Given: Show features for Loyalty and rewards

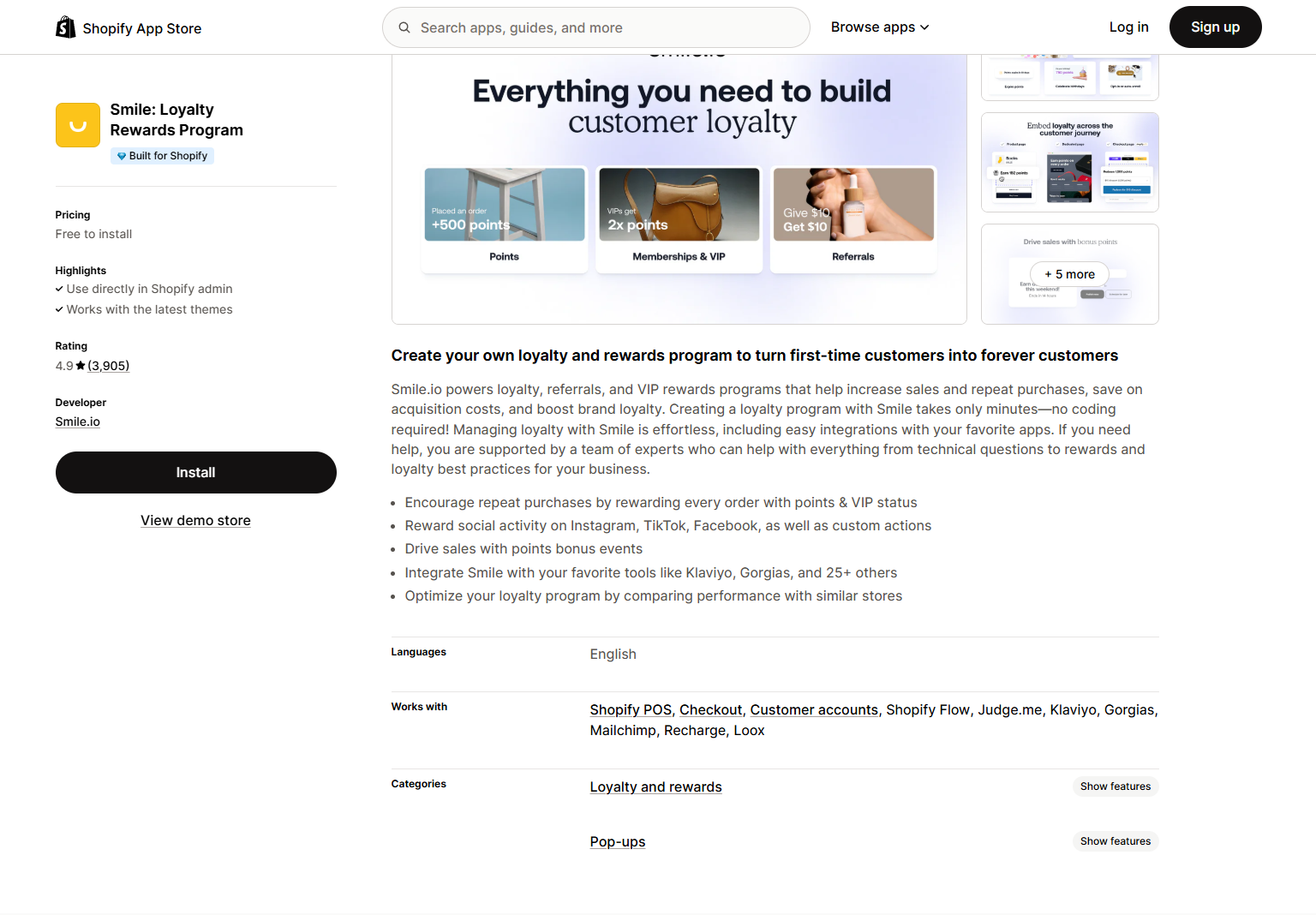Looking at the screenshot, I should point(1115,786).
